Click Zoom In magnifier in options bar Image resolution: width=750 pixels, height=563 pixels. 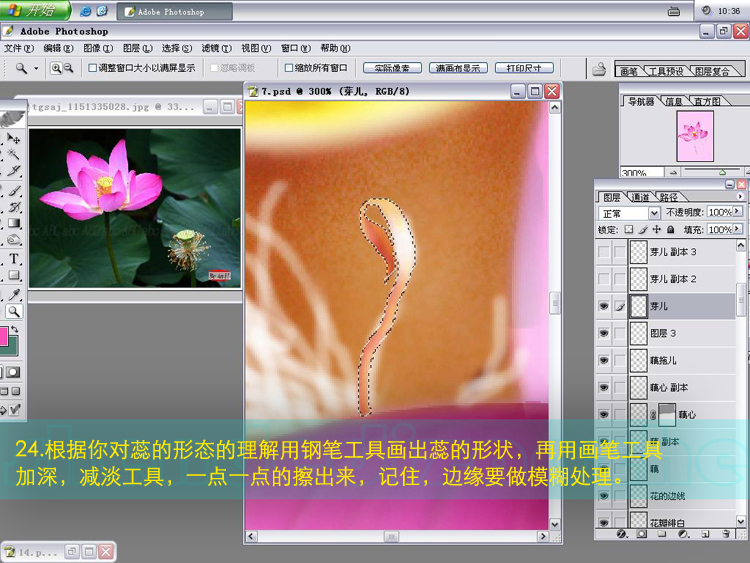pos(56,68)
